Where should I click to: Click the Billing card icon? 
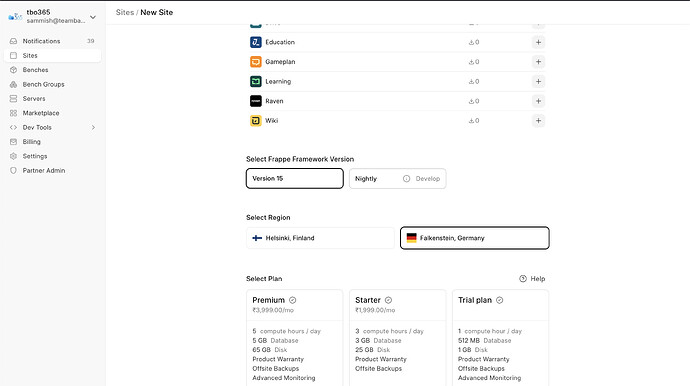[x=13, y=142]
